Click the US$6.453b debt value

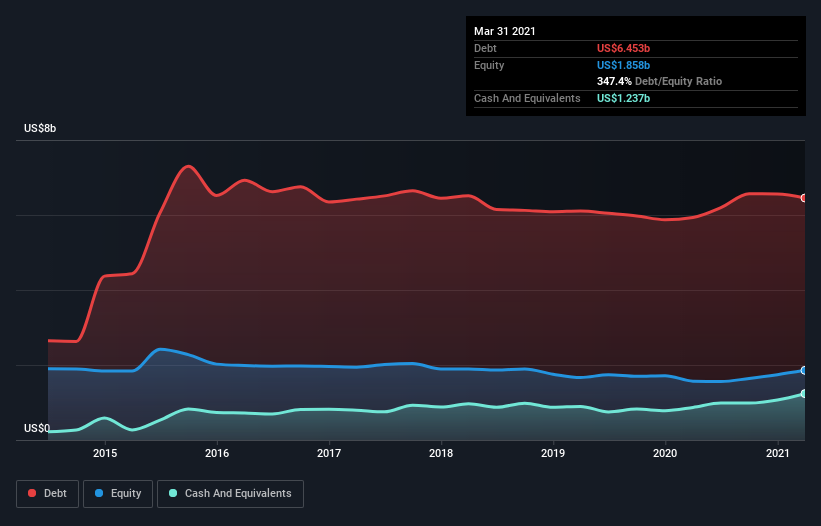click(x=623, y=48)
